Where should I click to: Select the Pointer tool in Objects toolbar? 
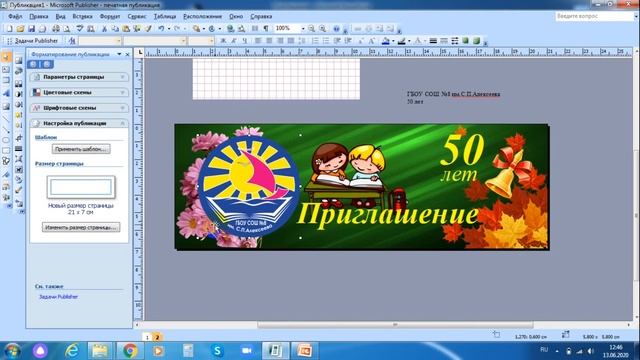pyautogui.click(x=6, y=57)
